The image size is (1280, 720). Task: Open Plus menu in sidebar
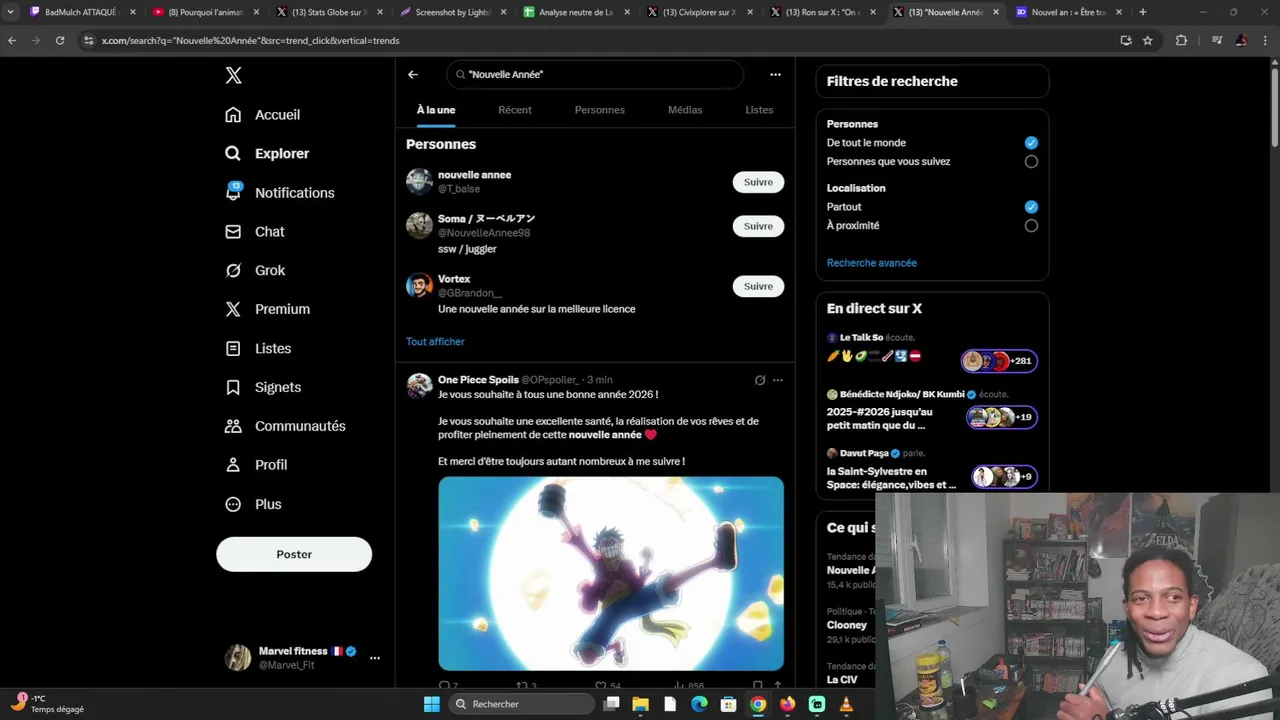tap(253, 504)
